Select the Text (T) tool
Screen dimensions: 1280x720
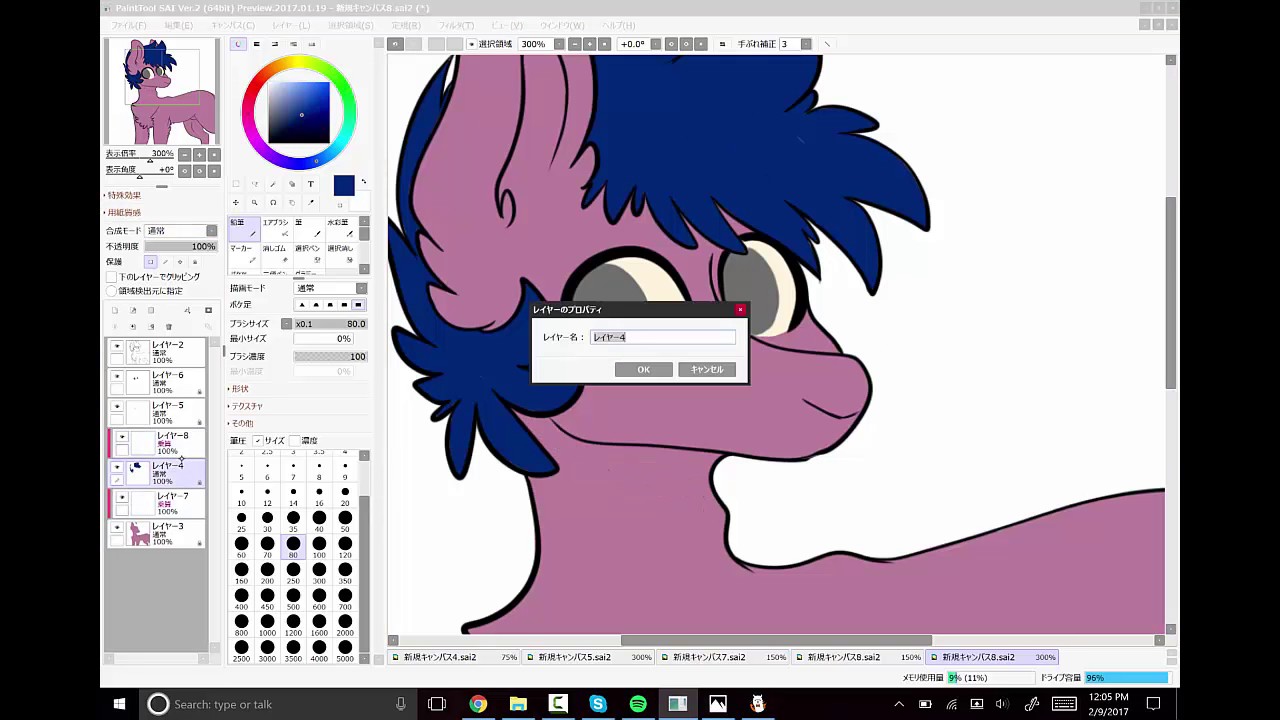(310, 184)
